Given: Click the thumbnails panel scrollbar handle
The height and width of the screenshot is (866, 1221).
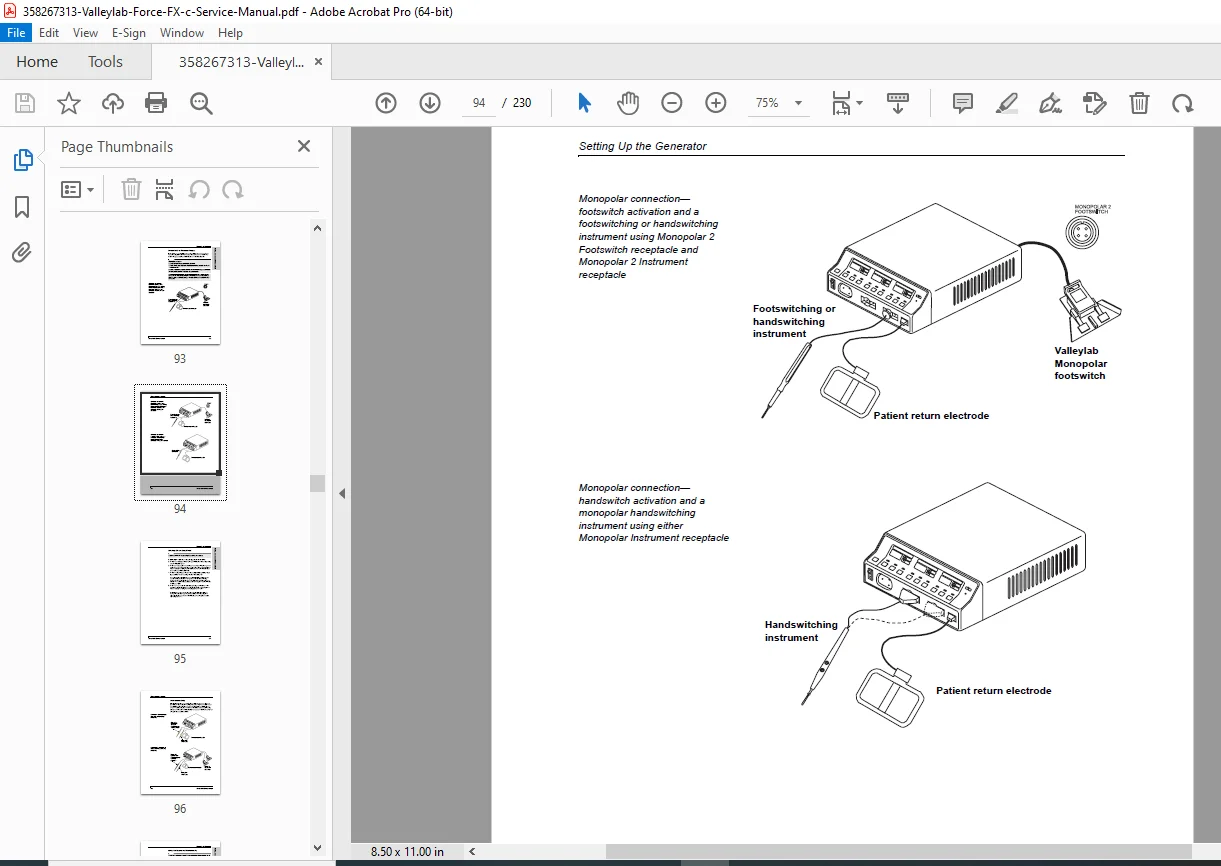Looking at the screenshot, I should coord(317,483).
